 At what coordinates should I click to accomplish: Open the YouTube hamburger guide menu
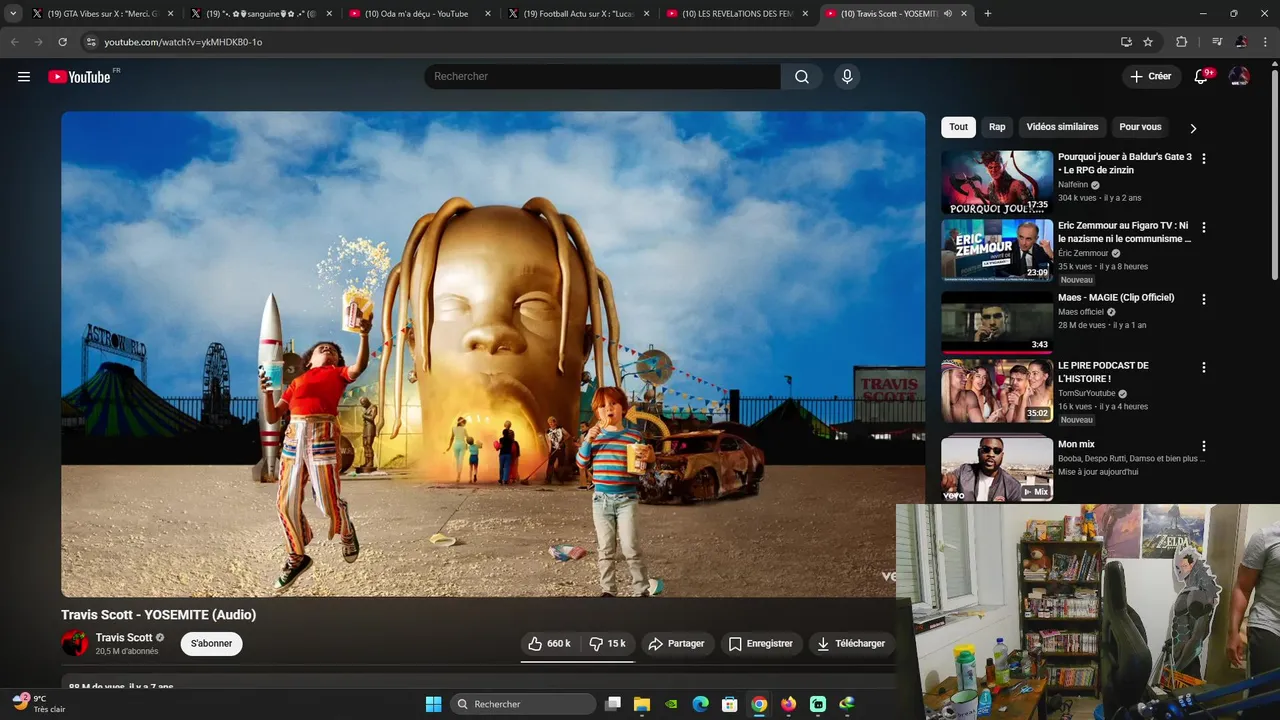pyautogui.click(x=24, y=77)
